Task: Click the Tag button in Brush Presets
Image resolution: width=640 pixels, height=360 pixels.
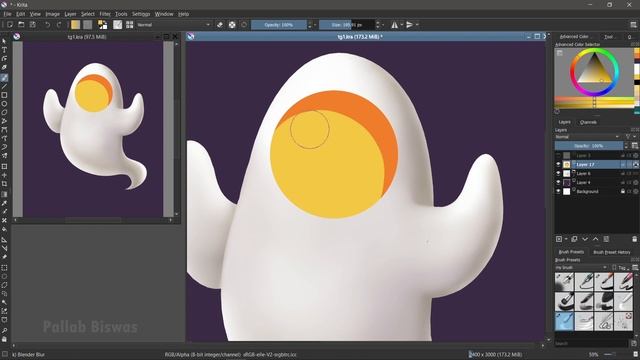Action: [x=621, y=268]
